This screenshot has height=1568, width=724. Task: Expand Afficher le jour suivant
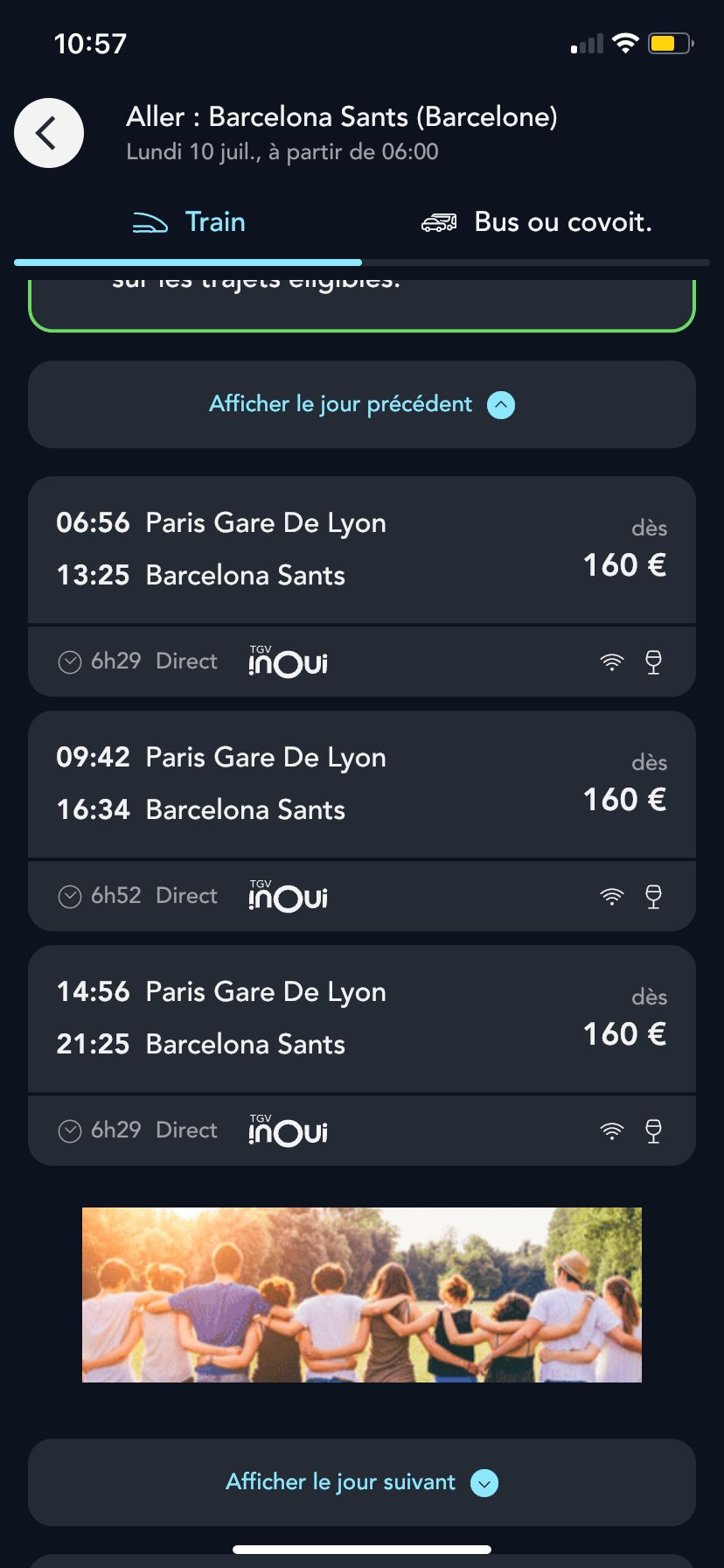coord(362,1482)
